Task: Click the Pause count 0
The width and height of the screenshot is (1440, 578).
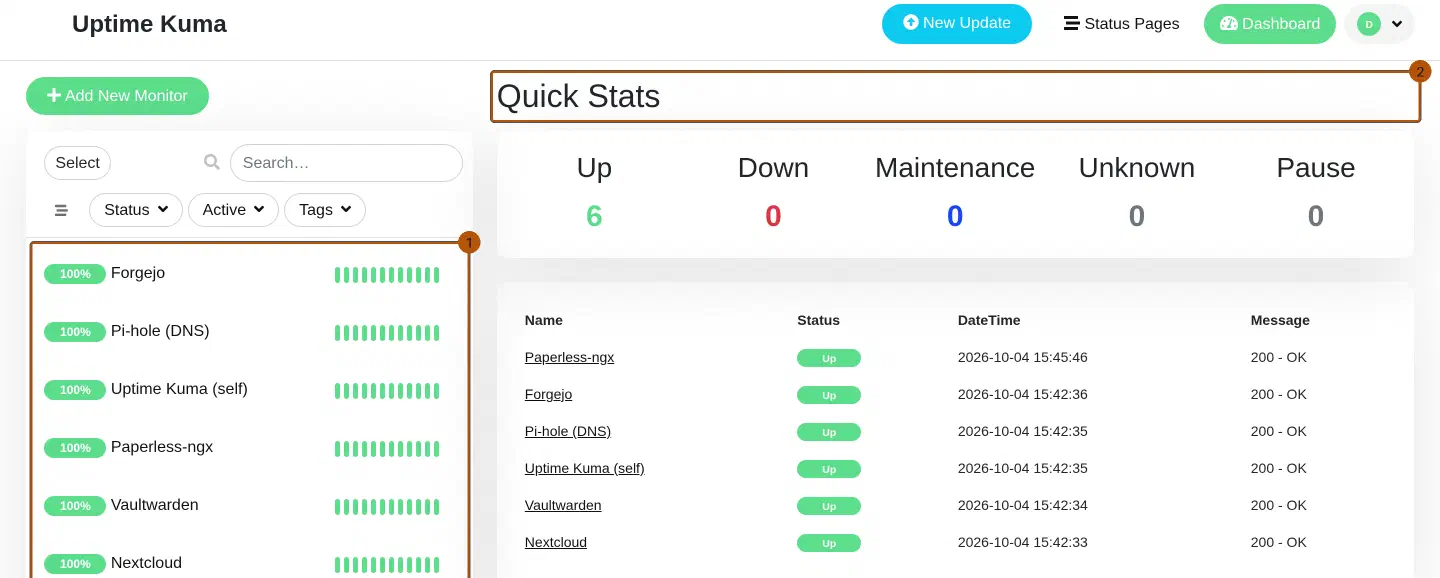Action: tap(1316, 216)
